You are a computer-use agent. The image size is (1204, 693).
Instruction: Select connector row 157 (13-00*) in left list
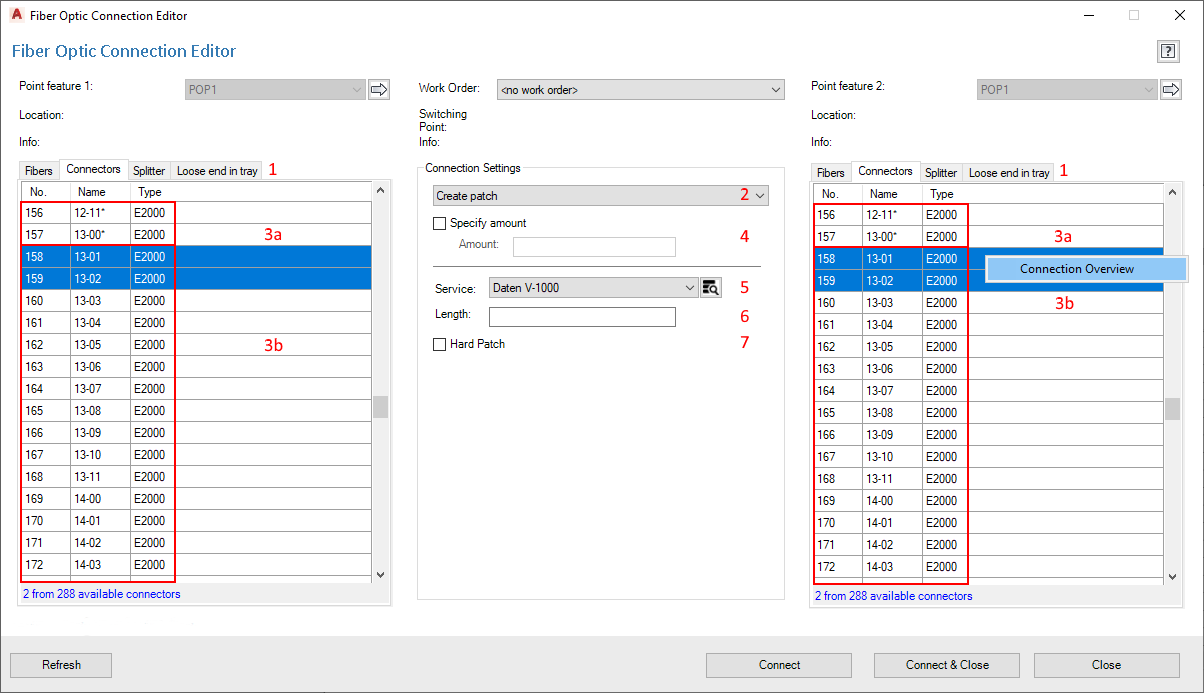tap(196, 235)
